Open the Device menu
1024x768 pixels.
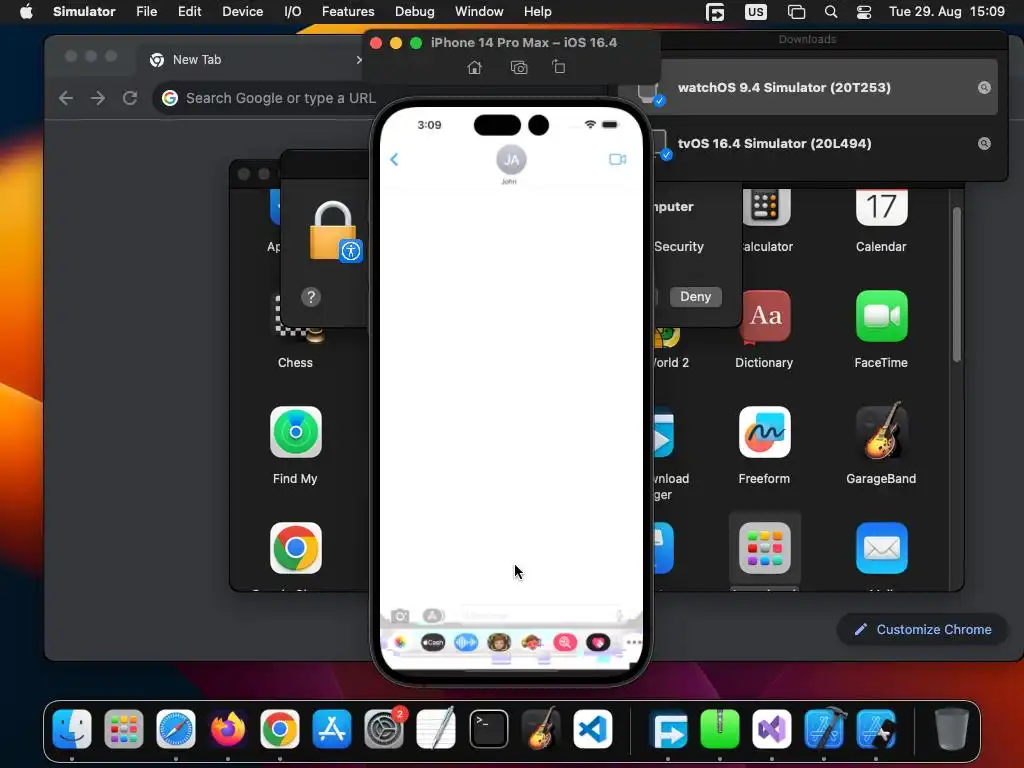[242, 12]
